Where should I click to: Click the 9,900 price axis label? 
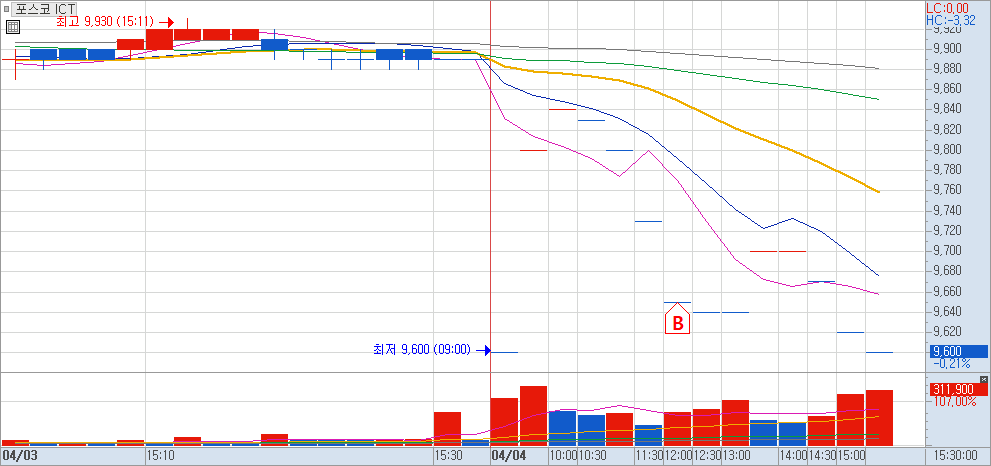[947, 49]
